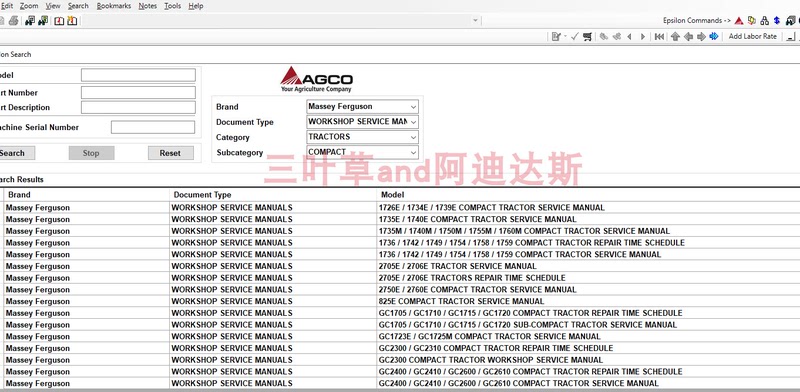Click Add Labor Rate button

click(753, 36)
